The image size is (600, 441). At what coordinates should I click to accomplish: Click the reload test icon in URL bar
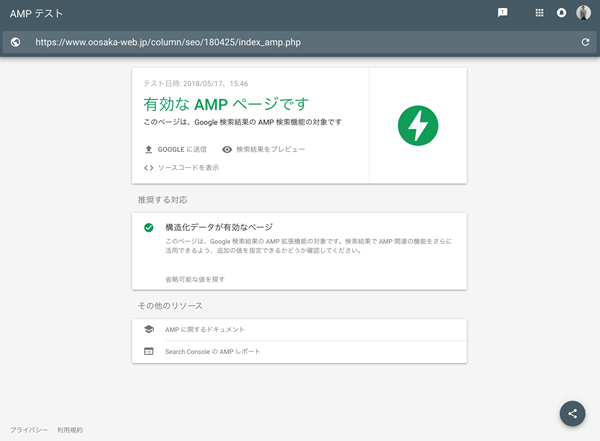click(585, 42)
